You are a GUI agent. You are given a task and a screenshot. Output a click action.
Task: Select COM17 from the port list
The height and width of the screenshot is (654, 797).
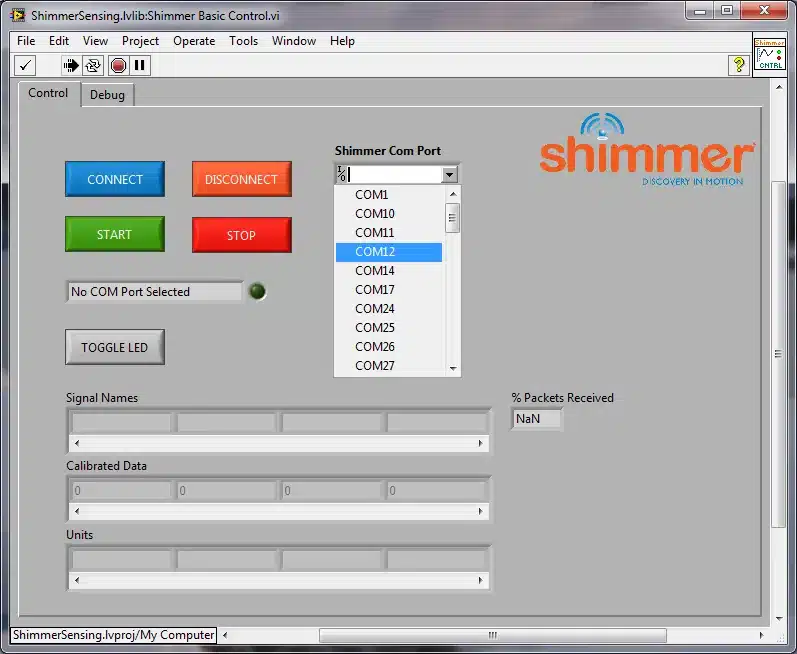point(389,290)
